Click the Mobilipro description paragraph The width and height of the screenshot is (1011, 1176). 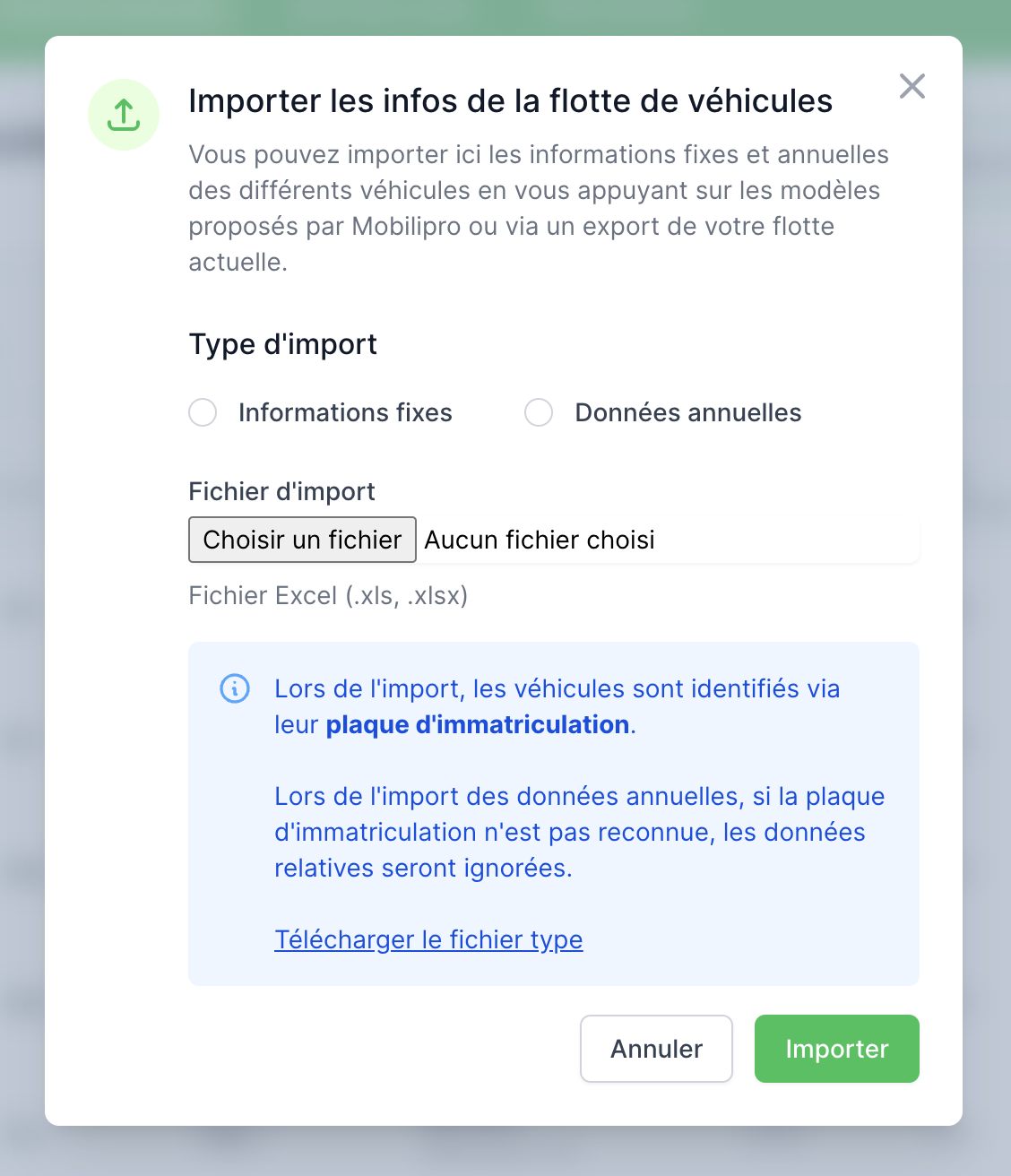tap(538, 208)
